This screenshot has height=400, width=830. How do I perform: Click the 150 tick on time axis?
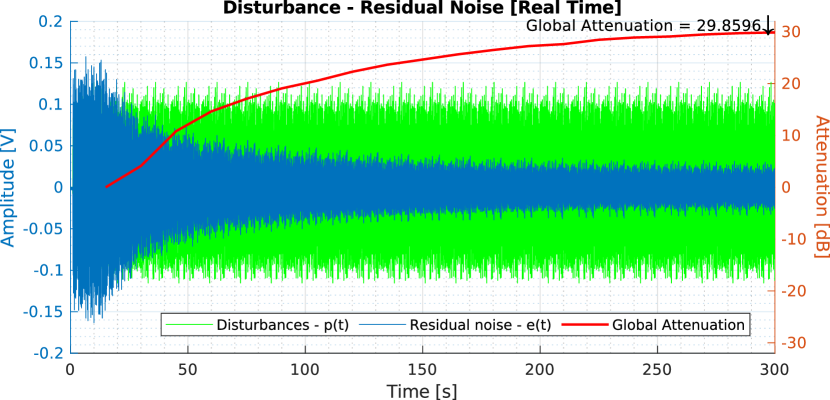tap(422, 367)
